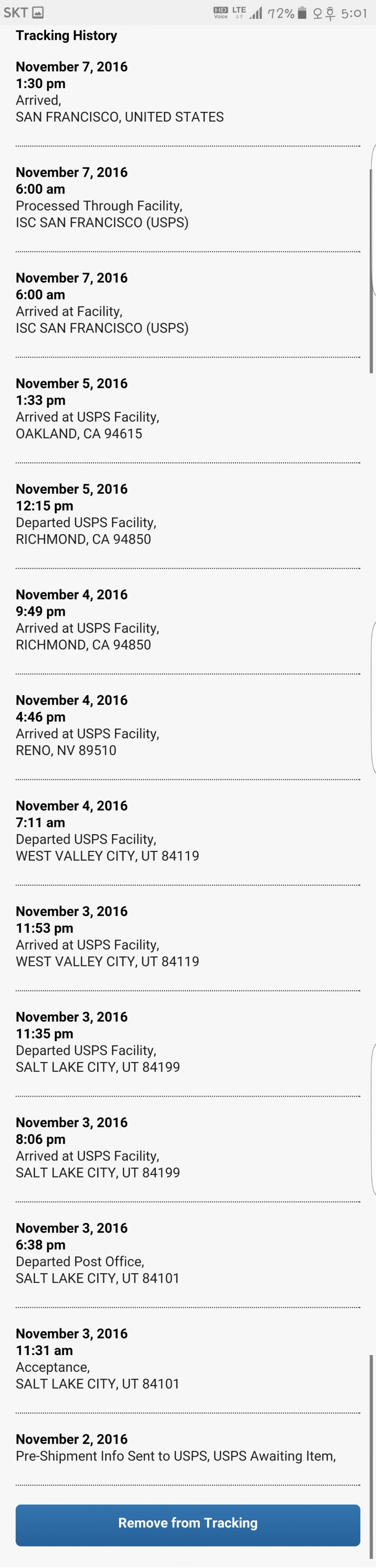This screenshot has height=1568, width=376.
Task: Tap the Departed West Valley City entry
Action: tap(107, 830)
